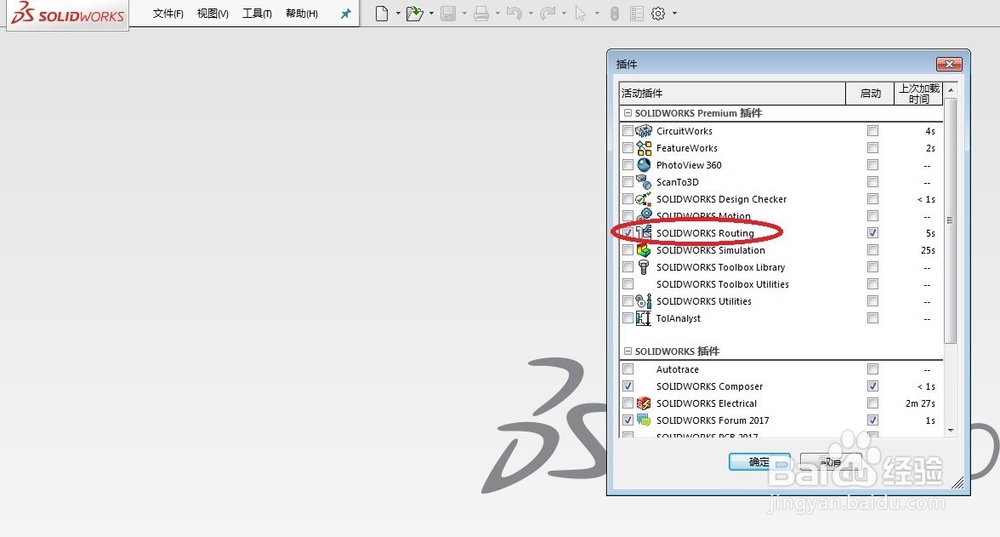Expand the Print dropdown arrow
The height and width of the screenshot is (537, 1000).
pos(497,13)
